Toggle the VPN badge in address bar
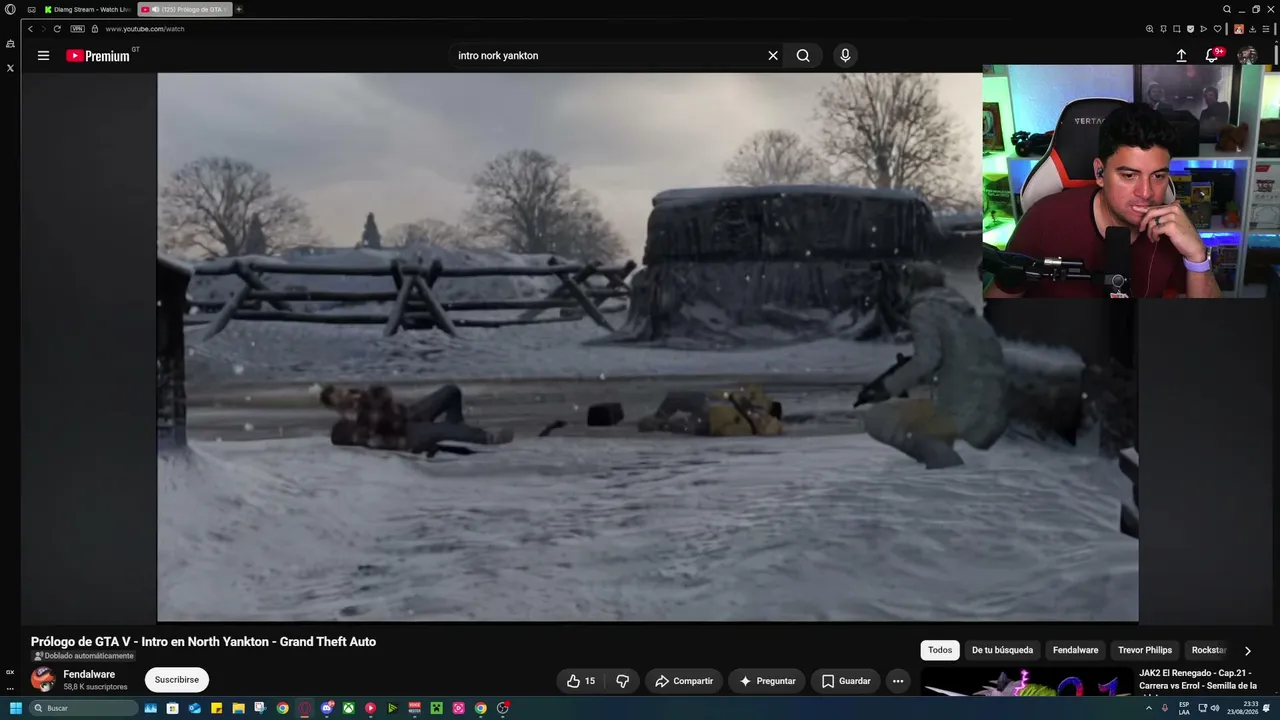 tap(77, 29)
